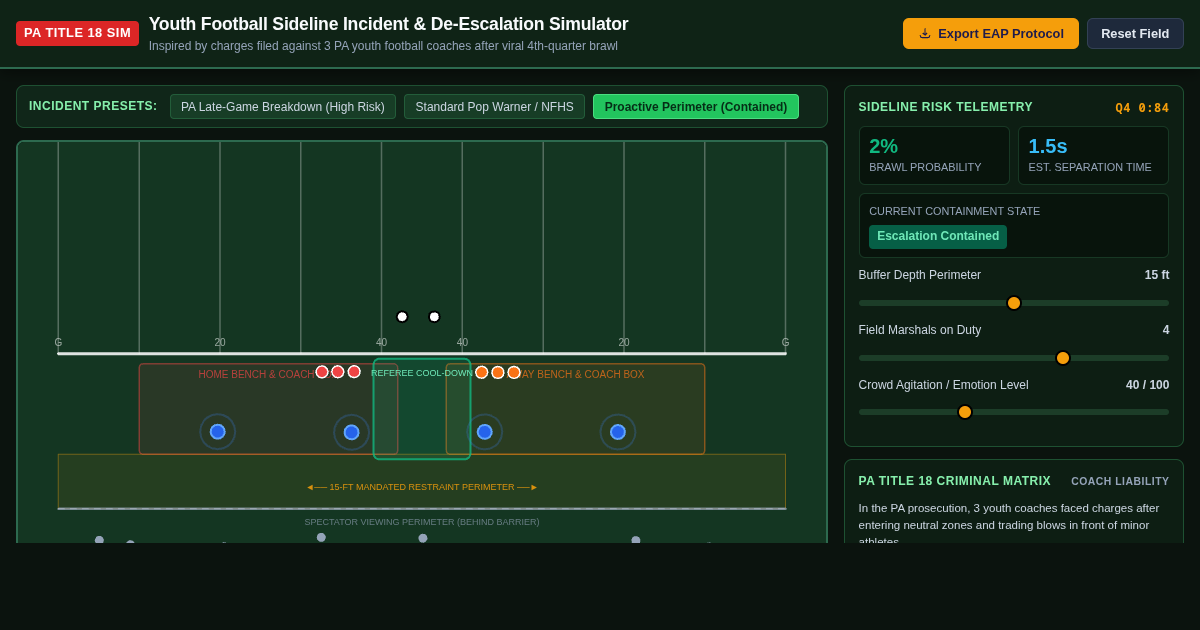
Task: Click the right goal line G label
Action: [785, 343]
